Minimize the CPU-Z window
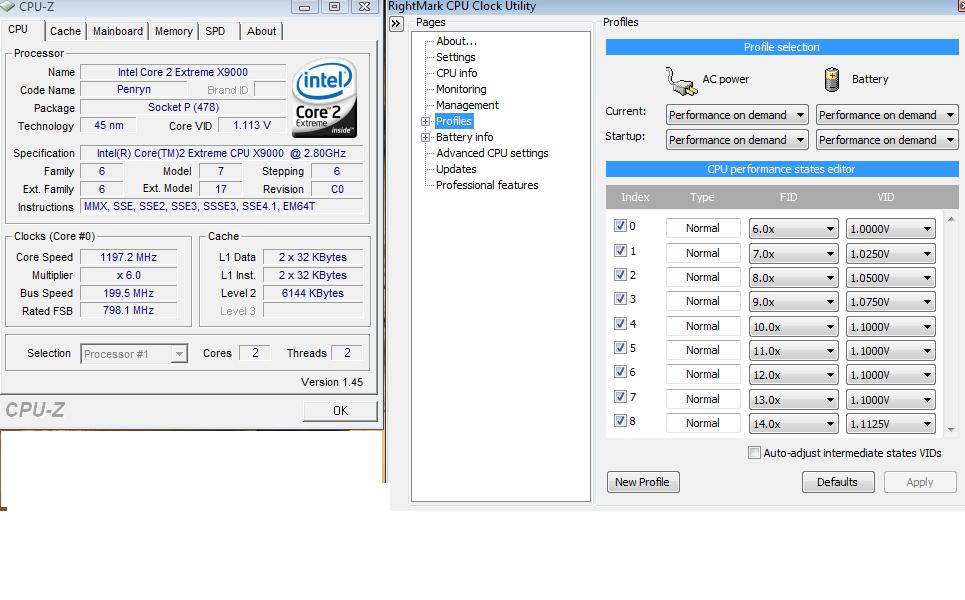 coord(304,6)
